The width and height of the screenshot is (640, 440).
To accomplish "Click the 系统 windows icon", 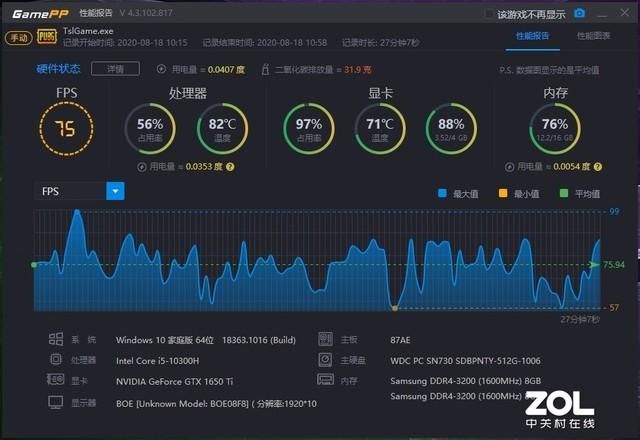I will 56,339.
